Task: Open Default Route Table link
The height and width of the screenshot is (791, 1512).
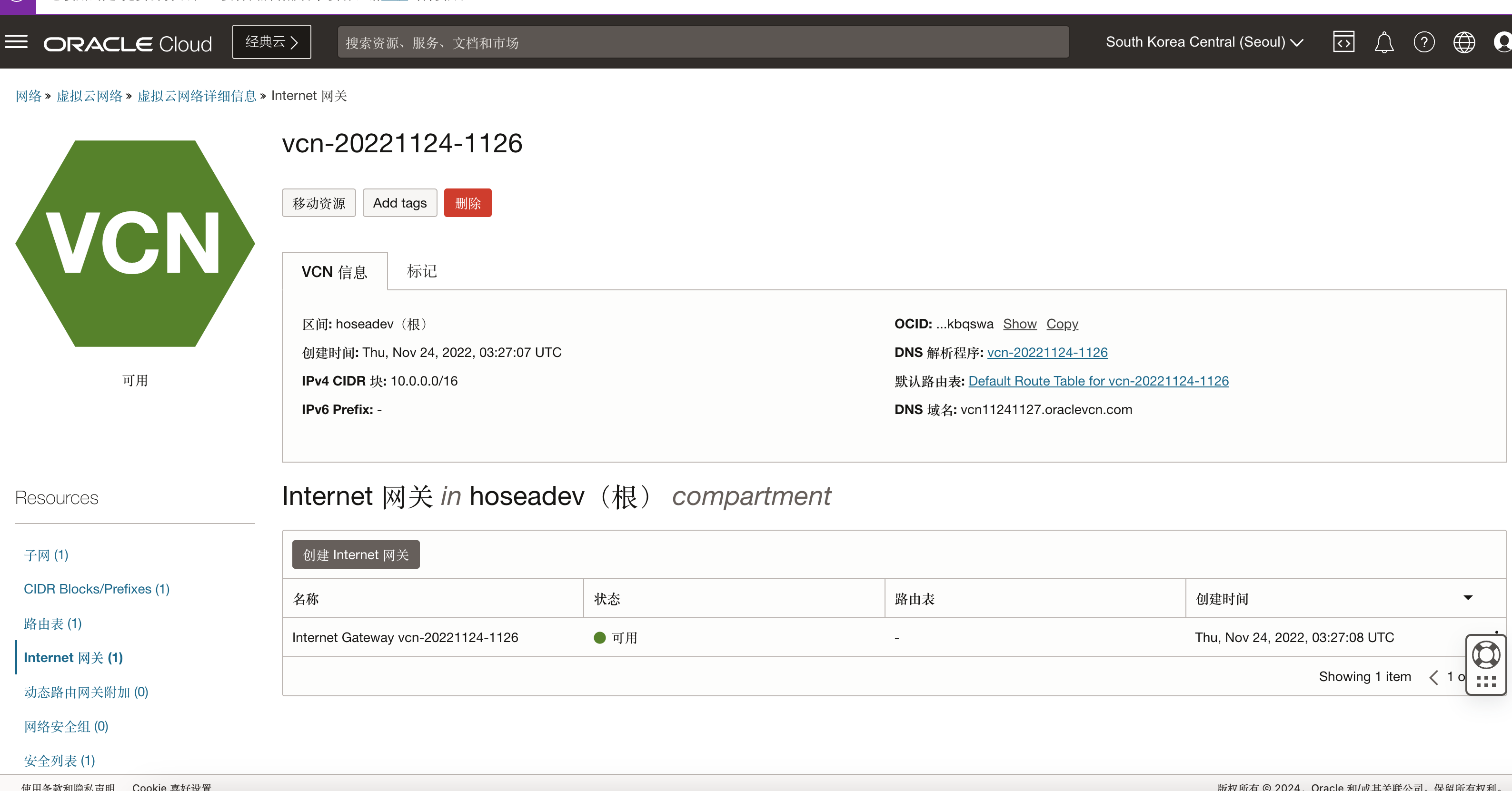Action: (x=1098, y=381)
